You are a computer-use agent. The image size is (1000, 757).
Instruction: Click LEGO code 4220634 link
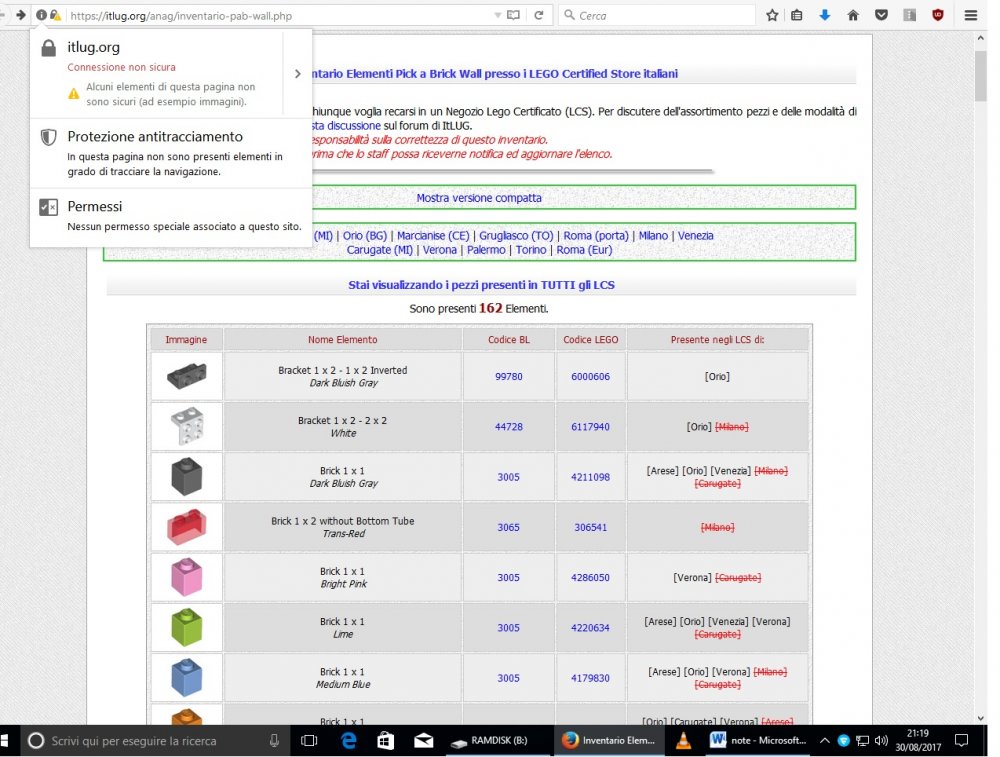590,628
